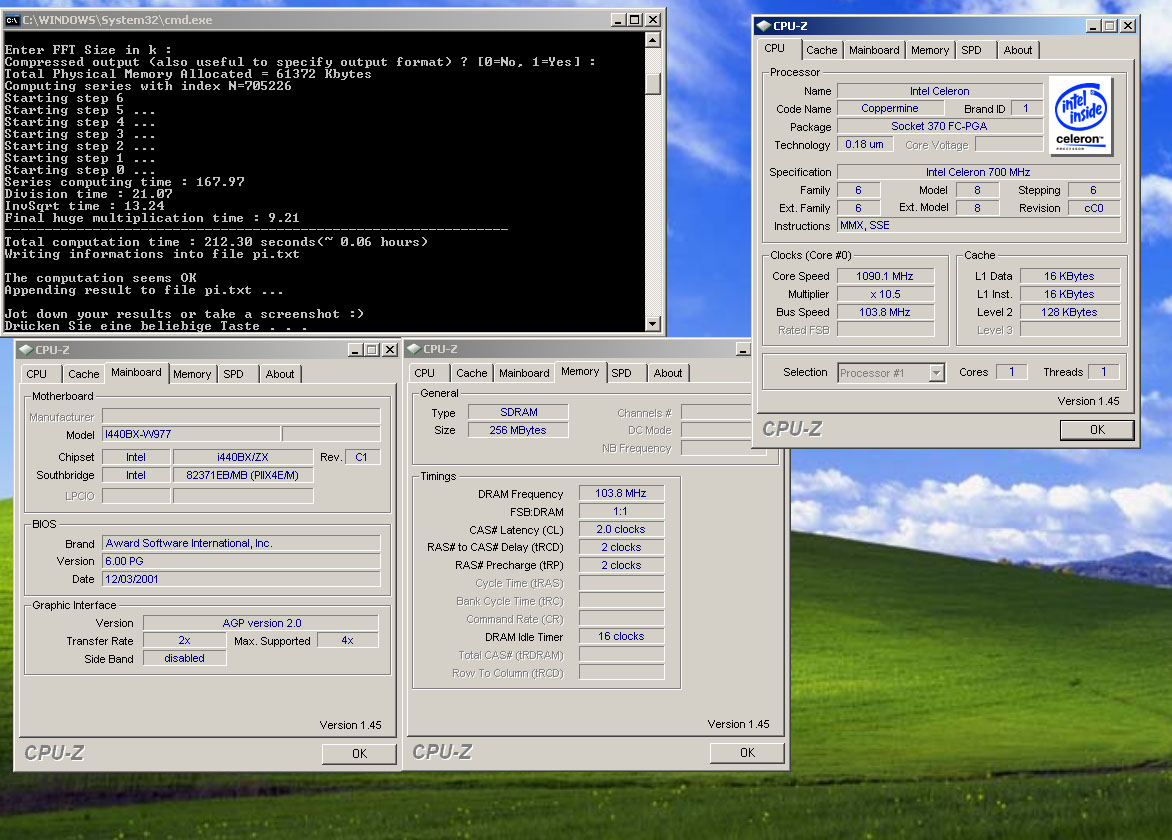Click the cmd window scrollbar thumb

(653, 83)
